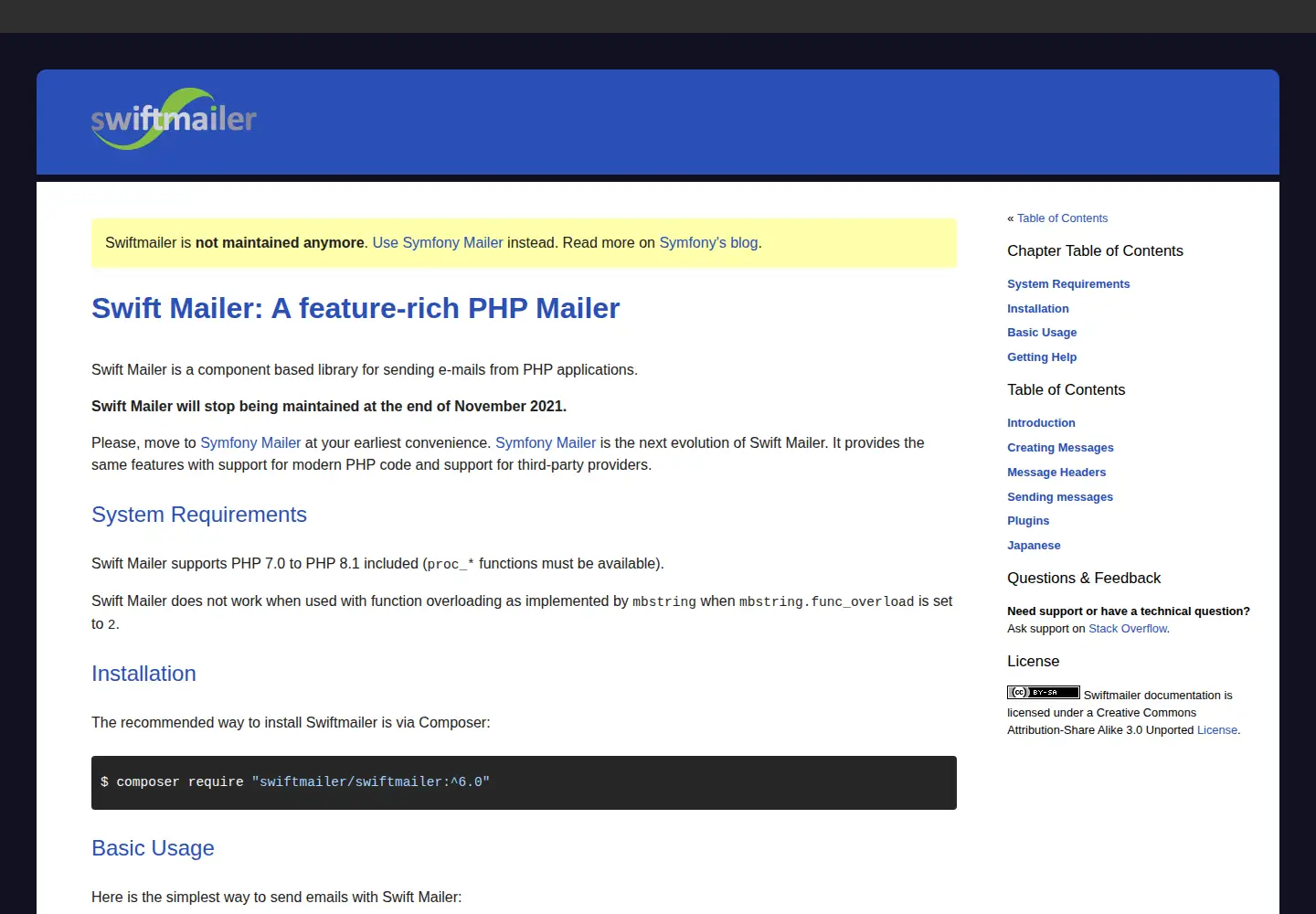
Task: Click the Basic Usage section heading
Action: coord(153,848)
